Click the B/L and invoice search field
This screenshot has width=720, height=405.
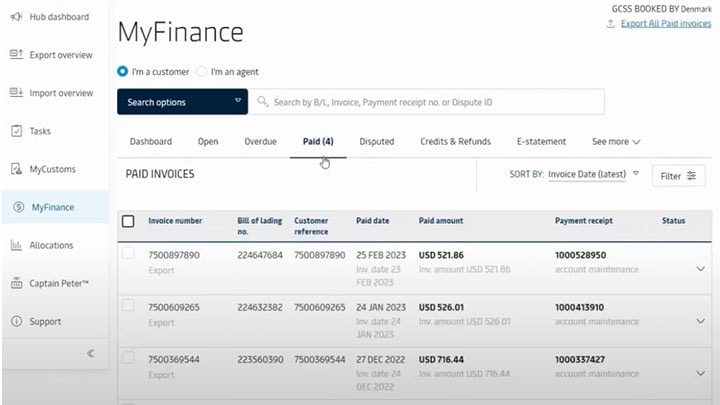click(430, 102)
